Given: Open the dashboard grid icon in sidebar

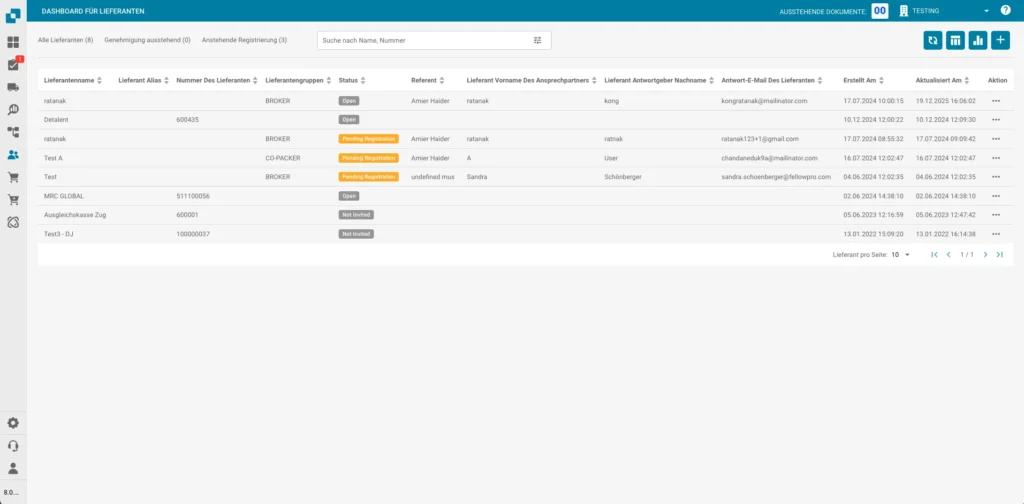Looking at the screenshot, I should pyautogui.click(x=13, y=42).
